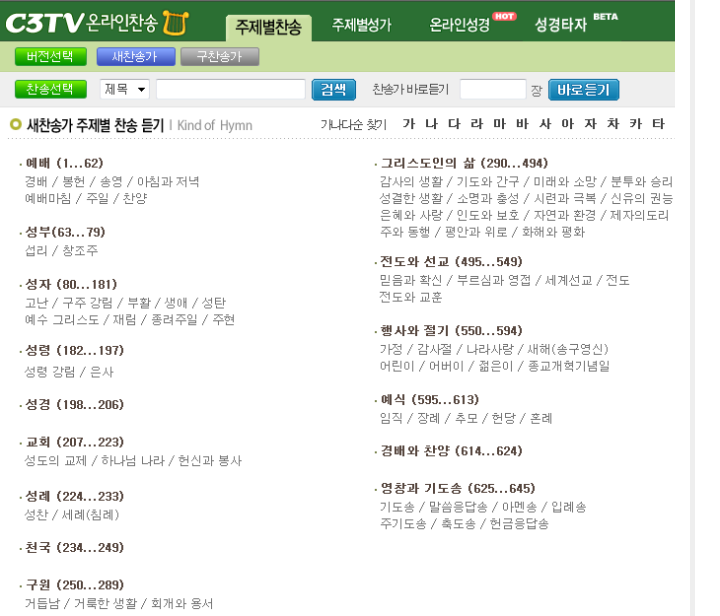Click the yellow harp icon
Image resolution: width=720 pixels, height=616 pixels.
(x=176, y=22)
